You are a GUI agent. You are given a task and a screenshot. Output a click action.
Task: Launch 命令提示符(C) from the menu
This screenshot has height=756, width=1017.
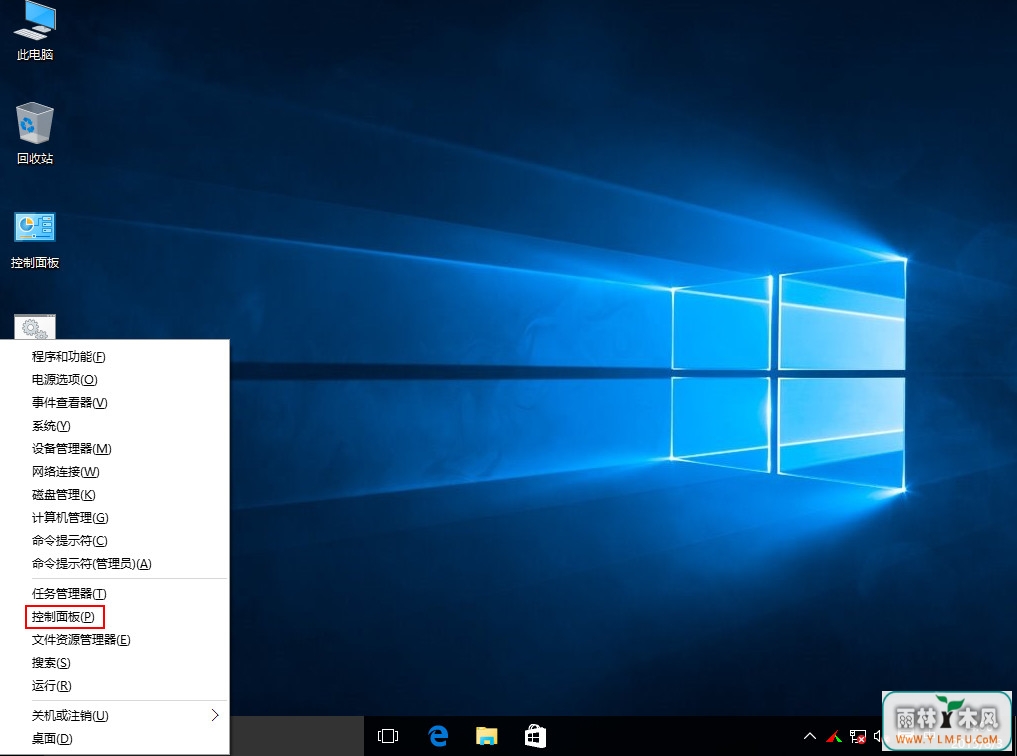[115, 541]
